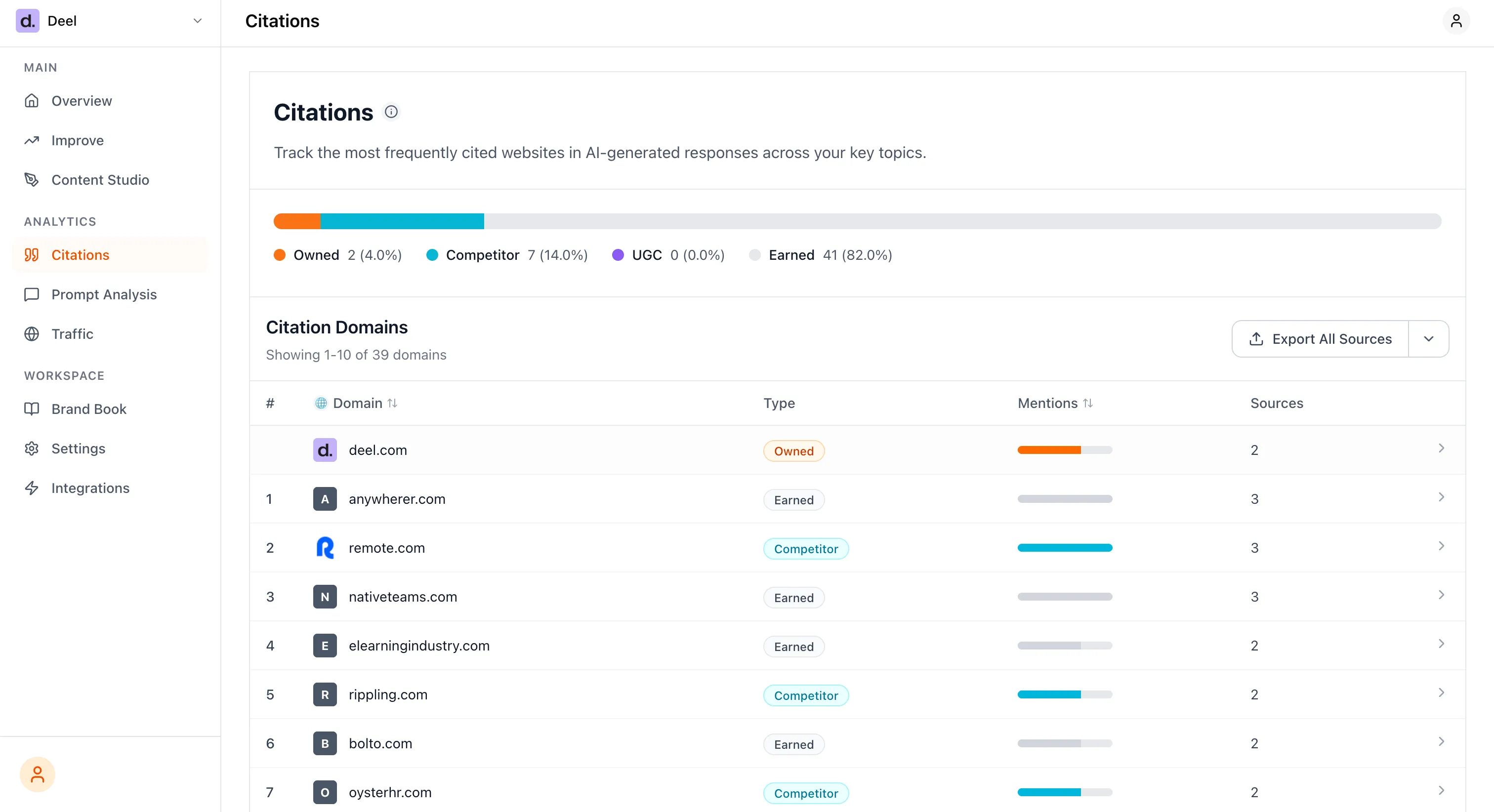Image resolution: width=1494 pixels, height=812 pixels.
Task: Click the remote.com logo icon
Action: pyautogui.click(x=325, y=548)
